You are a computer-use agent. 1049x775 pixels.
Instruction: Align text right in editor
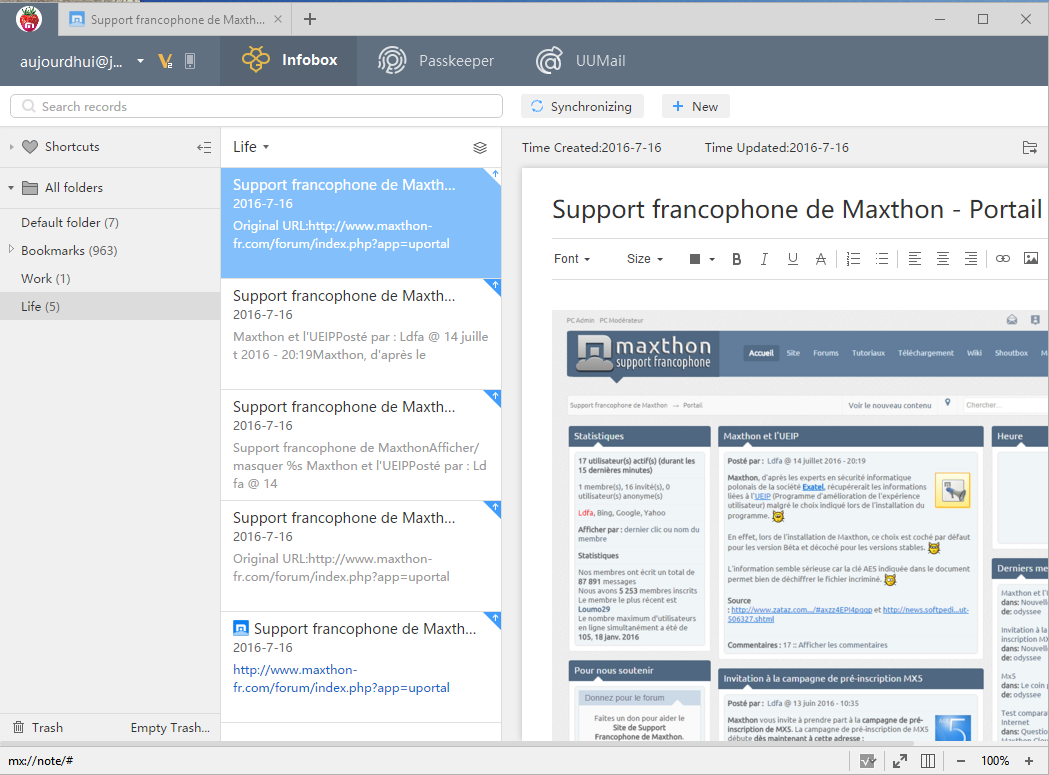[971, 259]
